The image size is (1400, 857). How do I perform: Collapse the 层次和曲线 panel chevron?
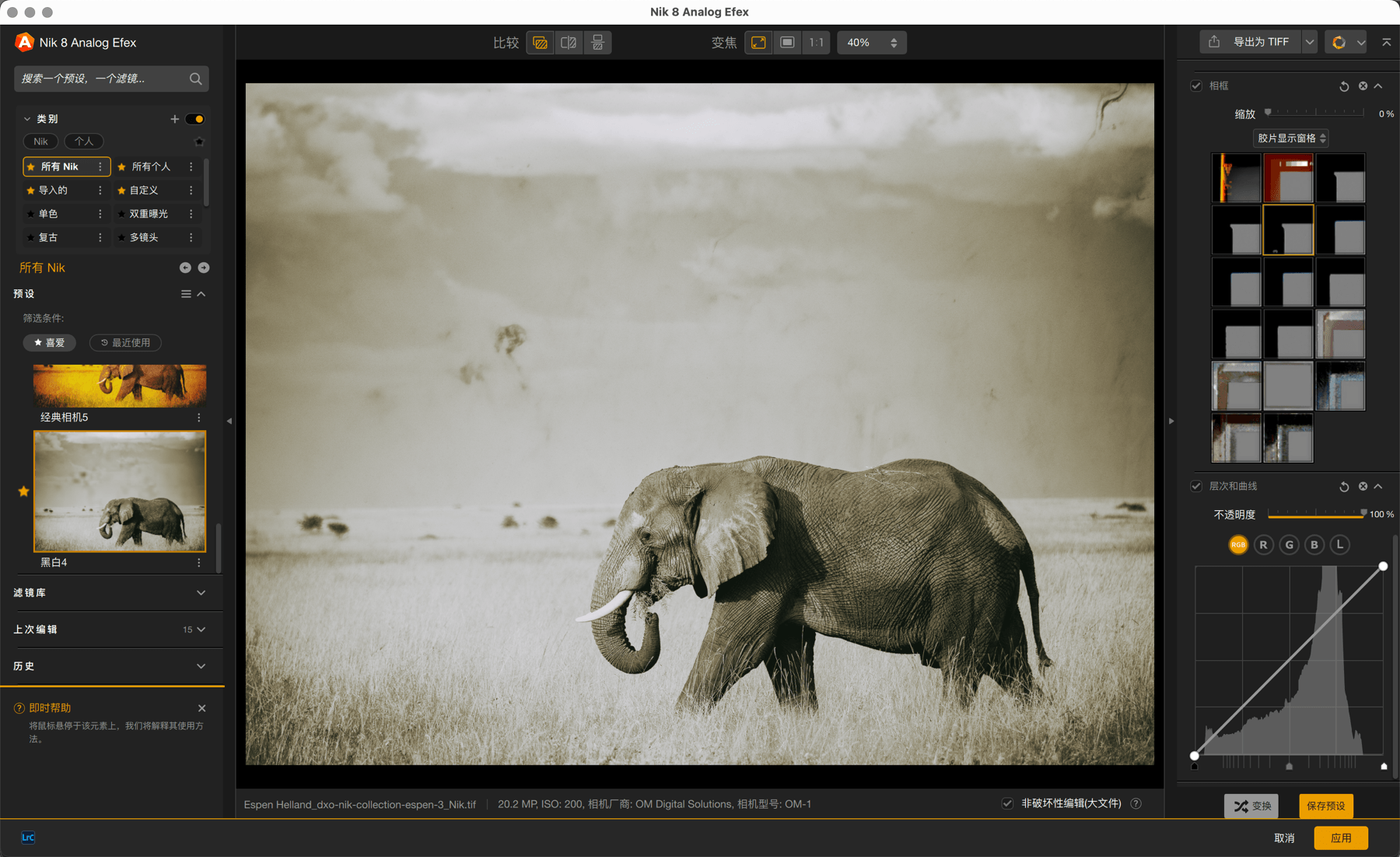(1378, 487)
